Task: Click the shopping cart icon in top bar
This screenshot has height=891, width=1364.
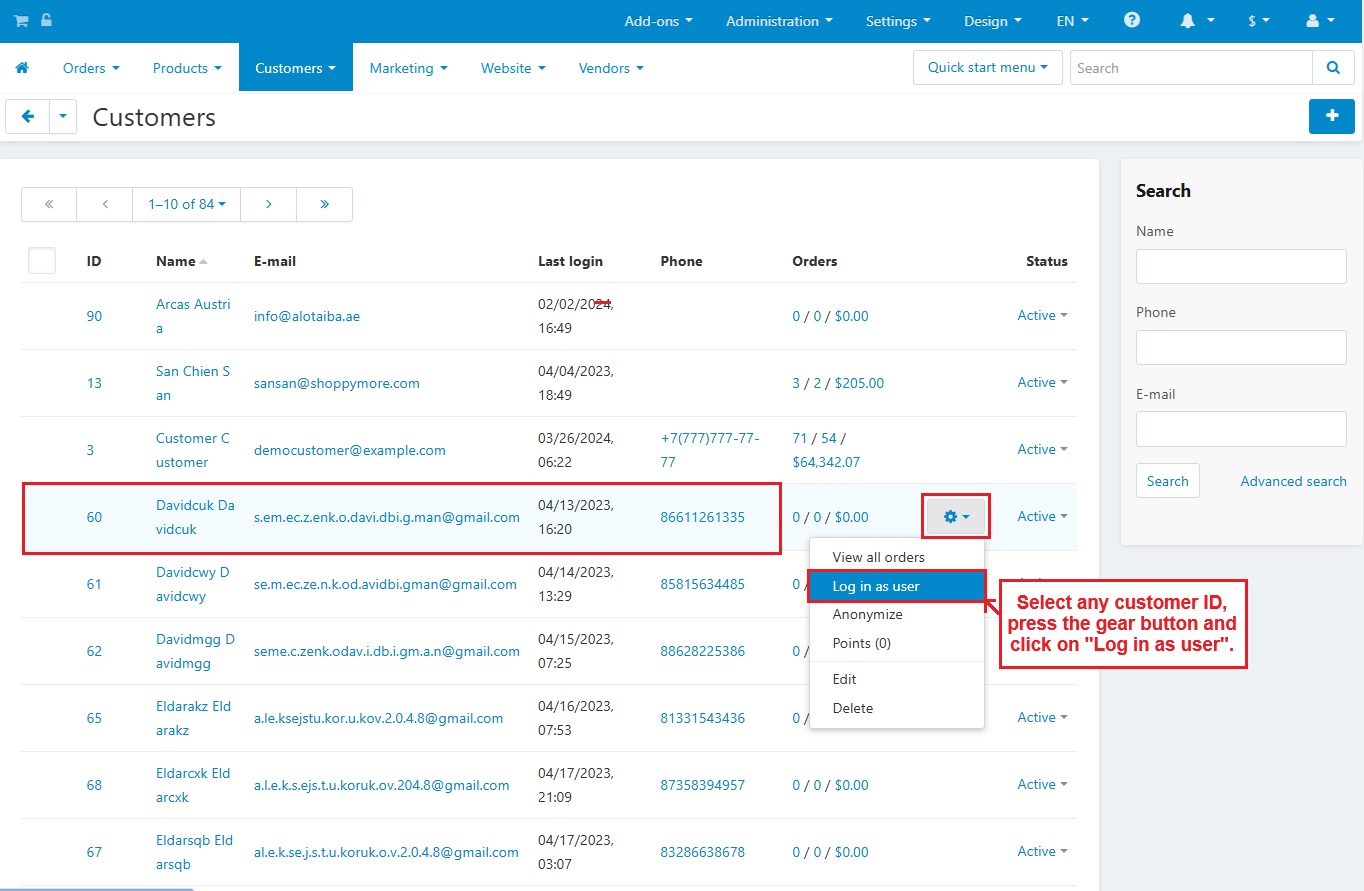Action: point(20,20)
